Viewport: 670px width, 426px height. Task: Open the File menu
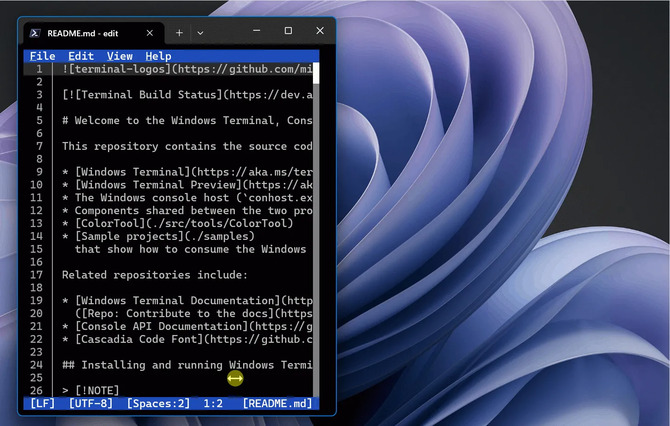[x=42, y=56]
